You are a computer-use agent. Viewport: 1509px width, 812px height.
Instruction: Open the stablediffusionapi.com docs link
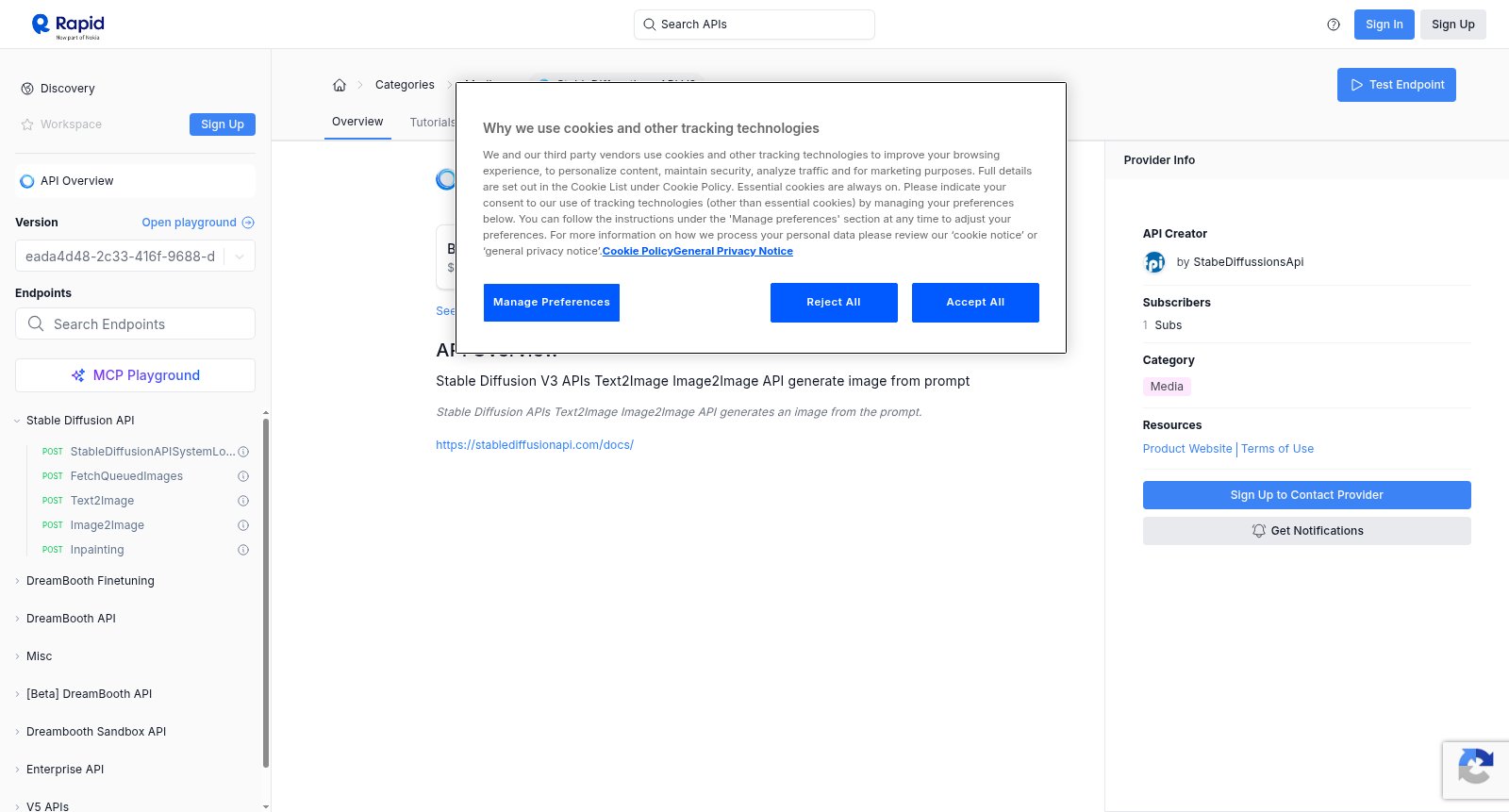click(535, 445)
